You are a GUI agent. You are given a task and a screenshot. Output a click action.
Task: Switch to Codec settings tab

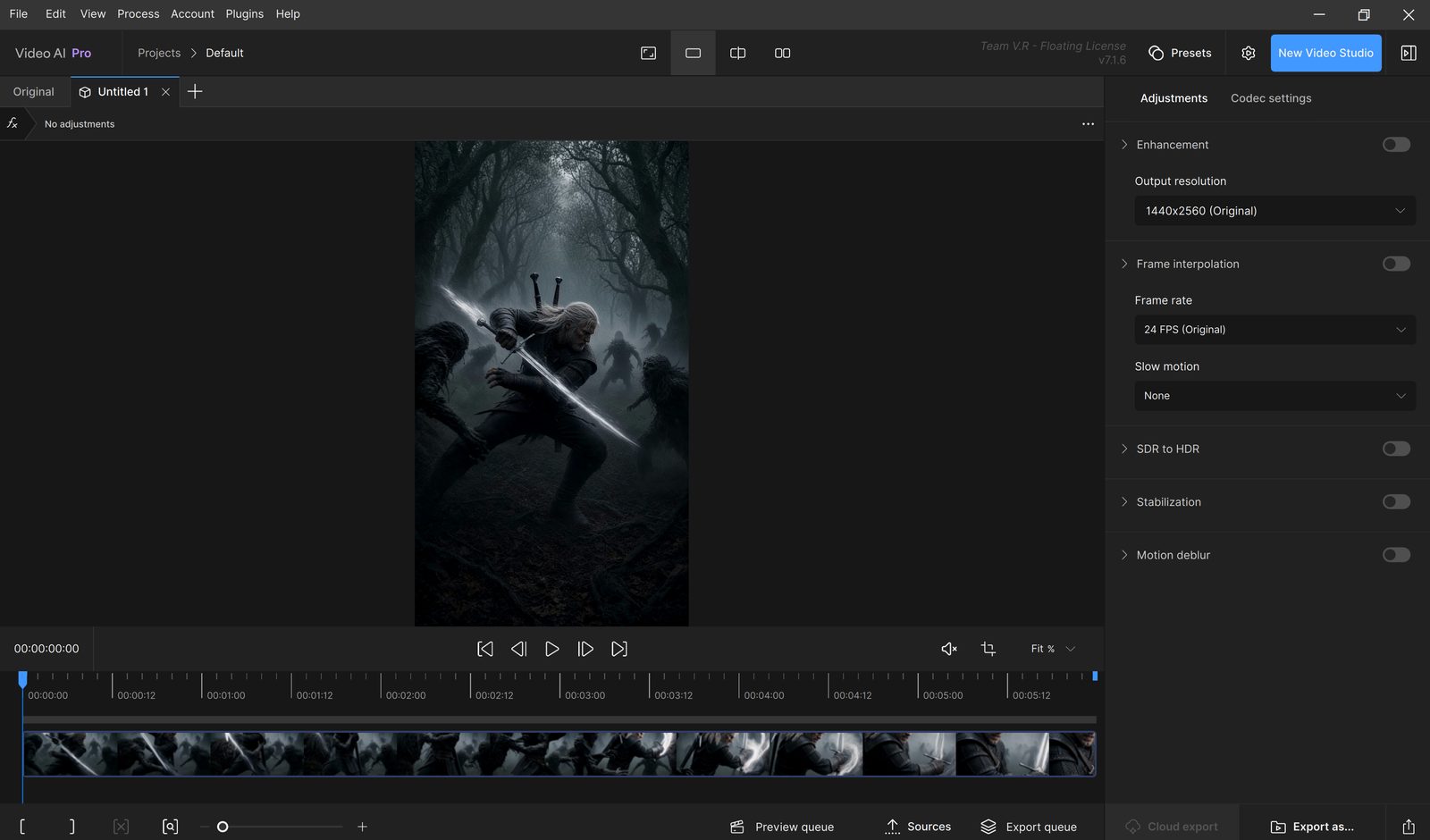pos(1271,98)
